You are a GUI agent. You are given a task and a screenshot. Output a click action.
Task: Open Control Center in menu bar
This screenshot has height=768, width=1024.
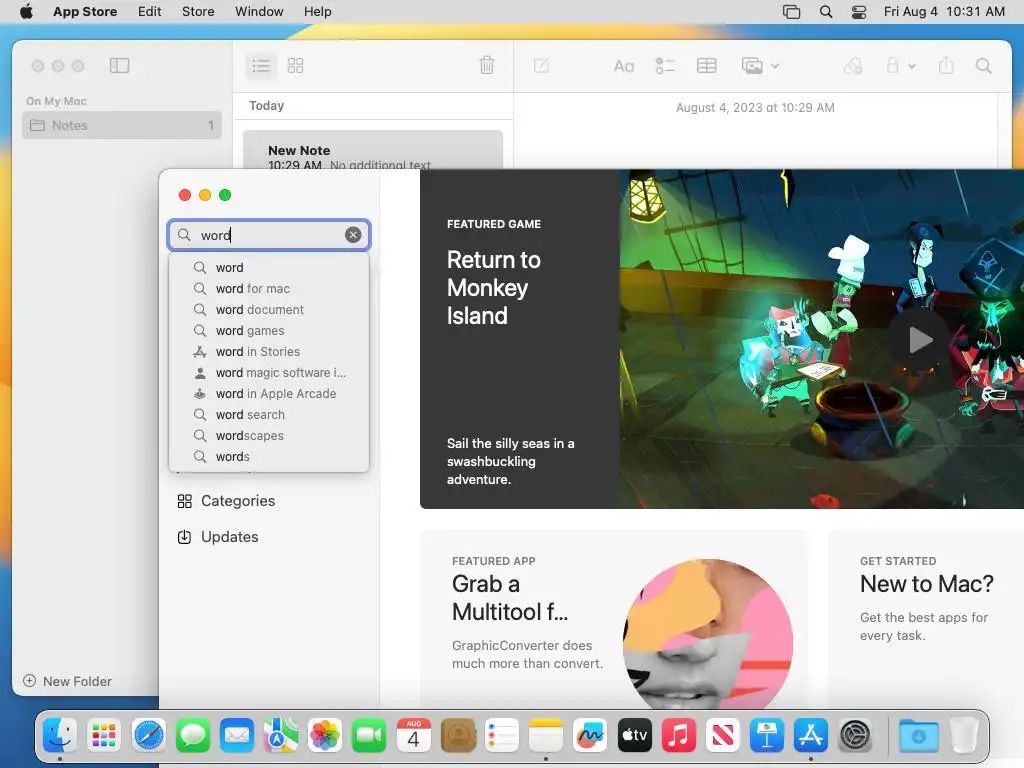tap(859, 12)
